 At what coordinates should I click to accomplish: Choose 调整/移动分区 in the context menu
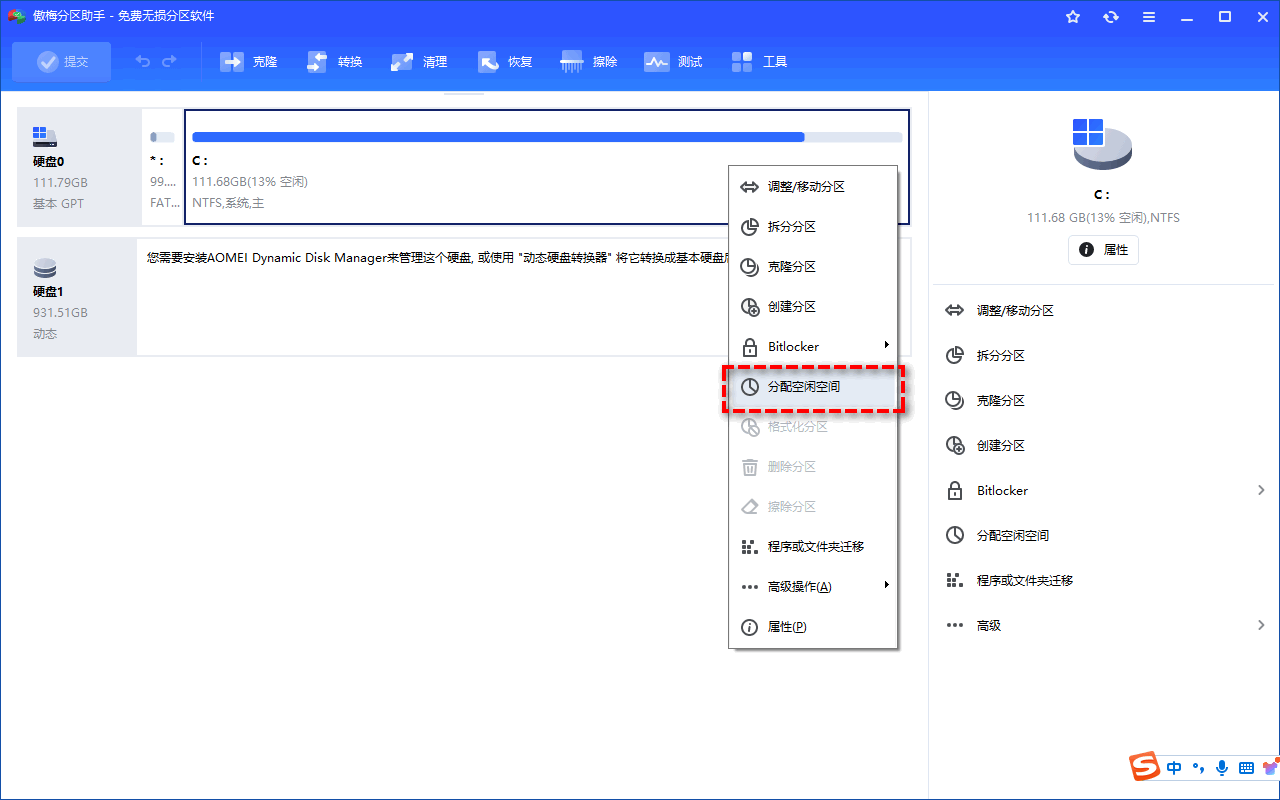[x=813, y=187]
